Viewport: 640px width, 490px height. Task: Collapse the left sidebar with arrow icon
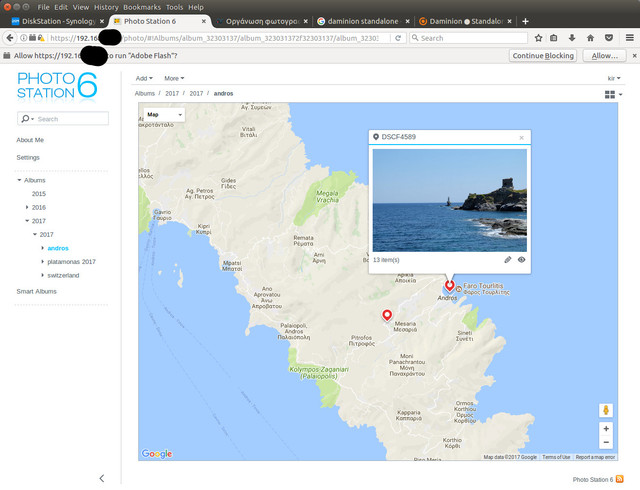click(101, 479)
